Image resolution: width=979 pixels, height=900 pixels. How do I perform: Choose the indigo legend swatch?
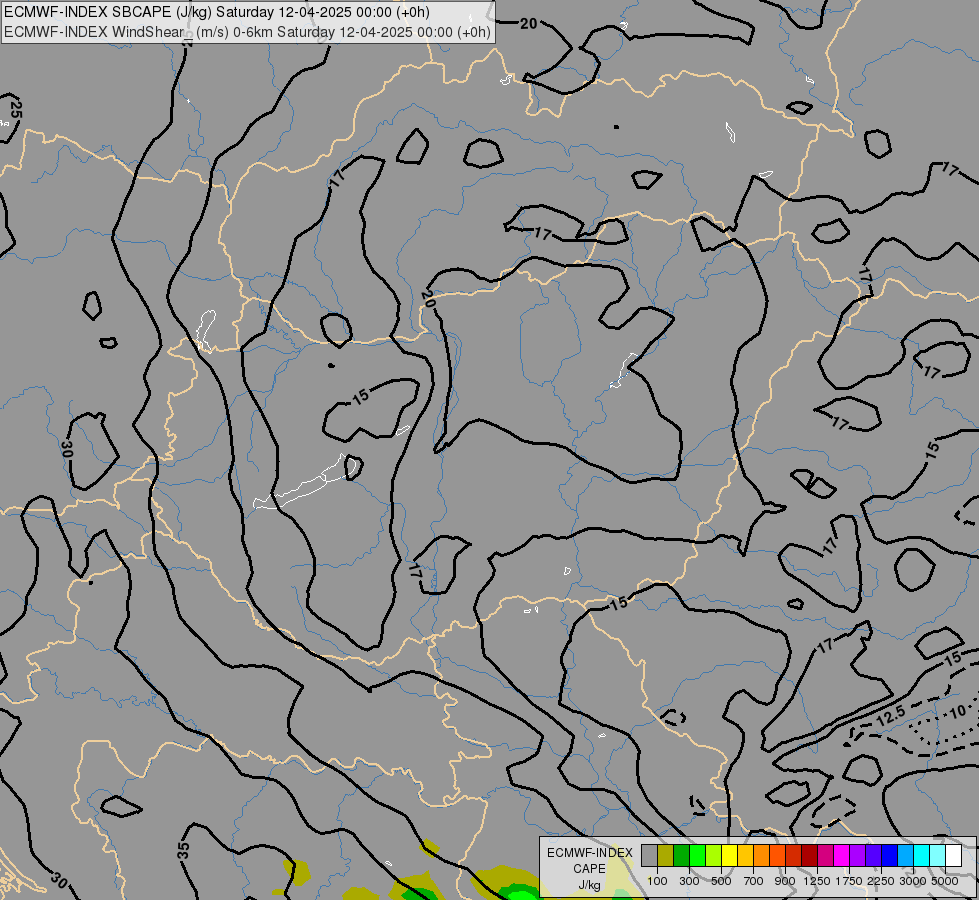[873, 856]
